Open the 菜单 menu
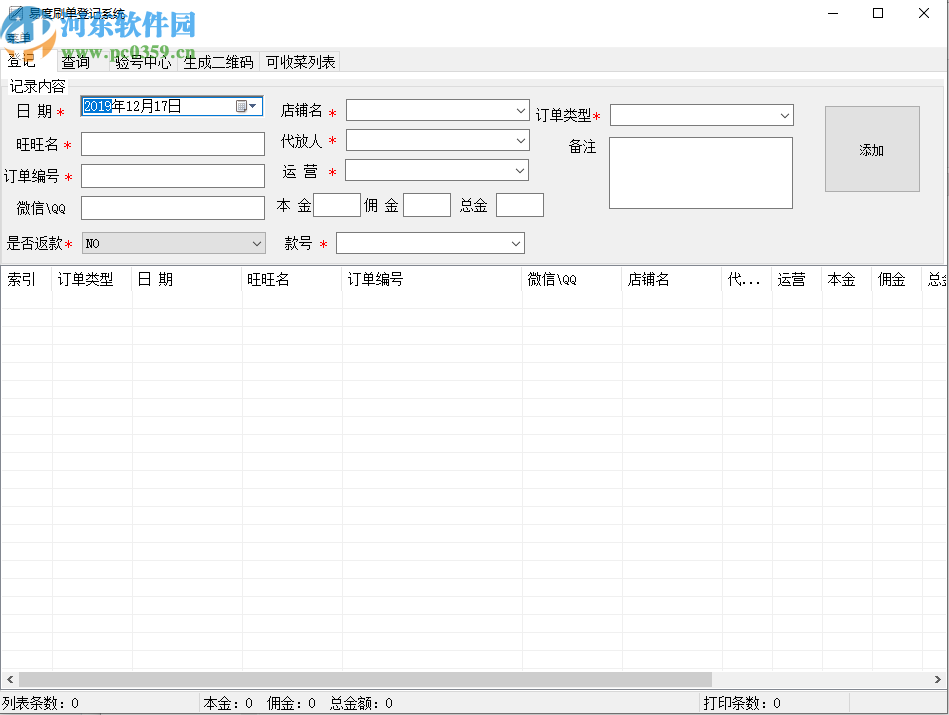The height and width of the screenshot is (715, 949). pos(18,38)
